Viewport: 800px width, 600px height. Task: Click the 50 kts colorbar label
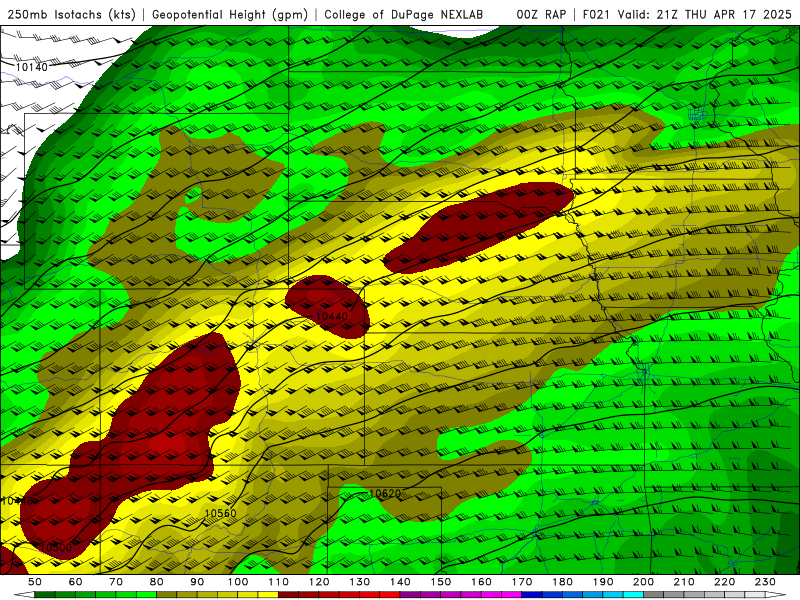tap(35, 582)
